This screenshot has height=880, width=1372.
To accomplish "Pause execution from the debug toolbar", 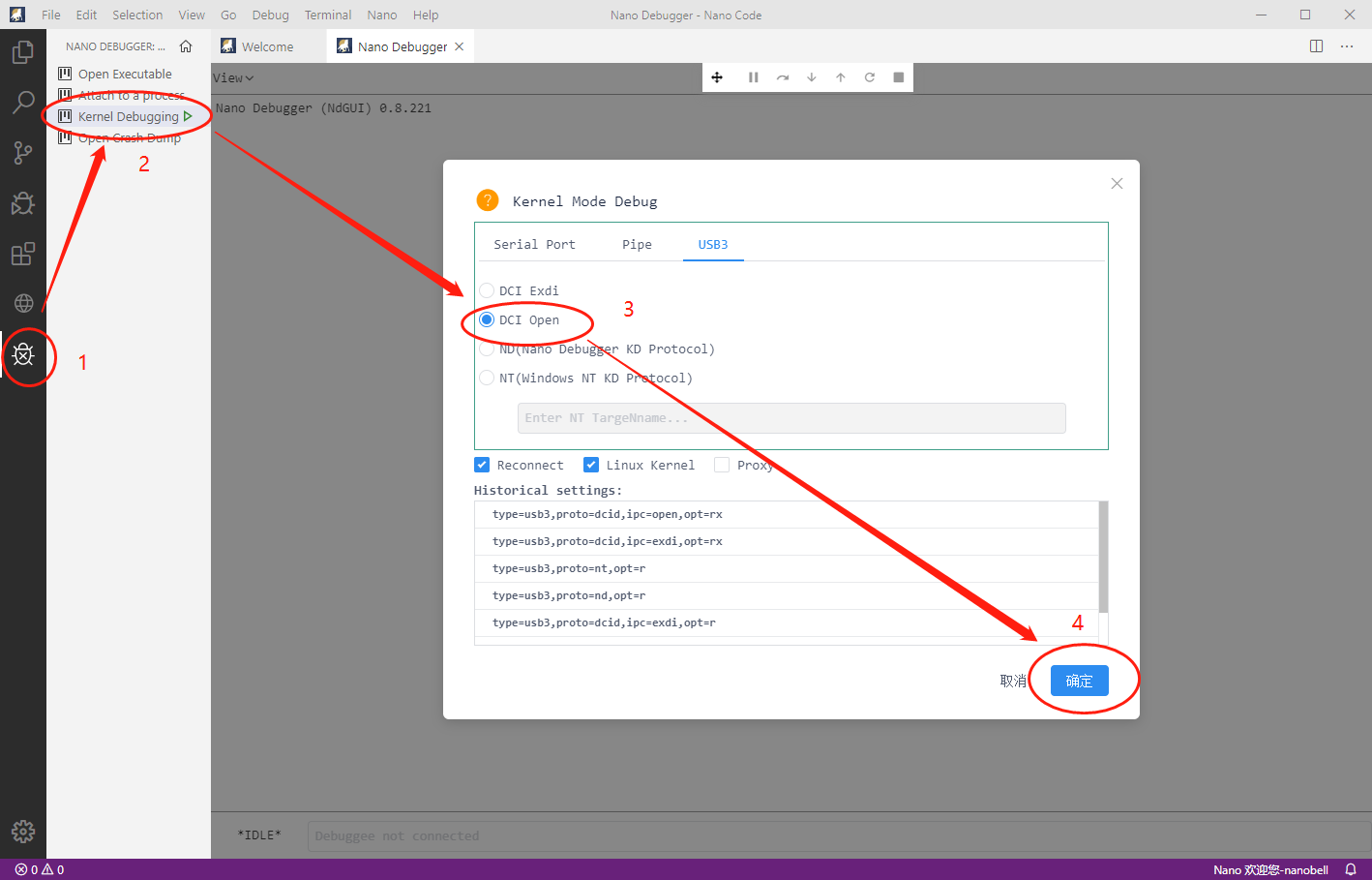I will (x=753, y=77).
